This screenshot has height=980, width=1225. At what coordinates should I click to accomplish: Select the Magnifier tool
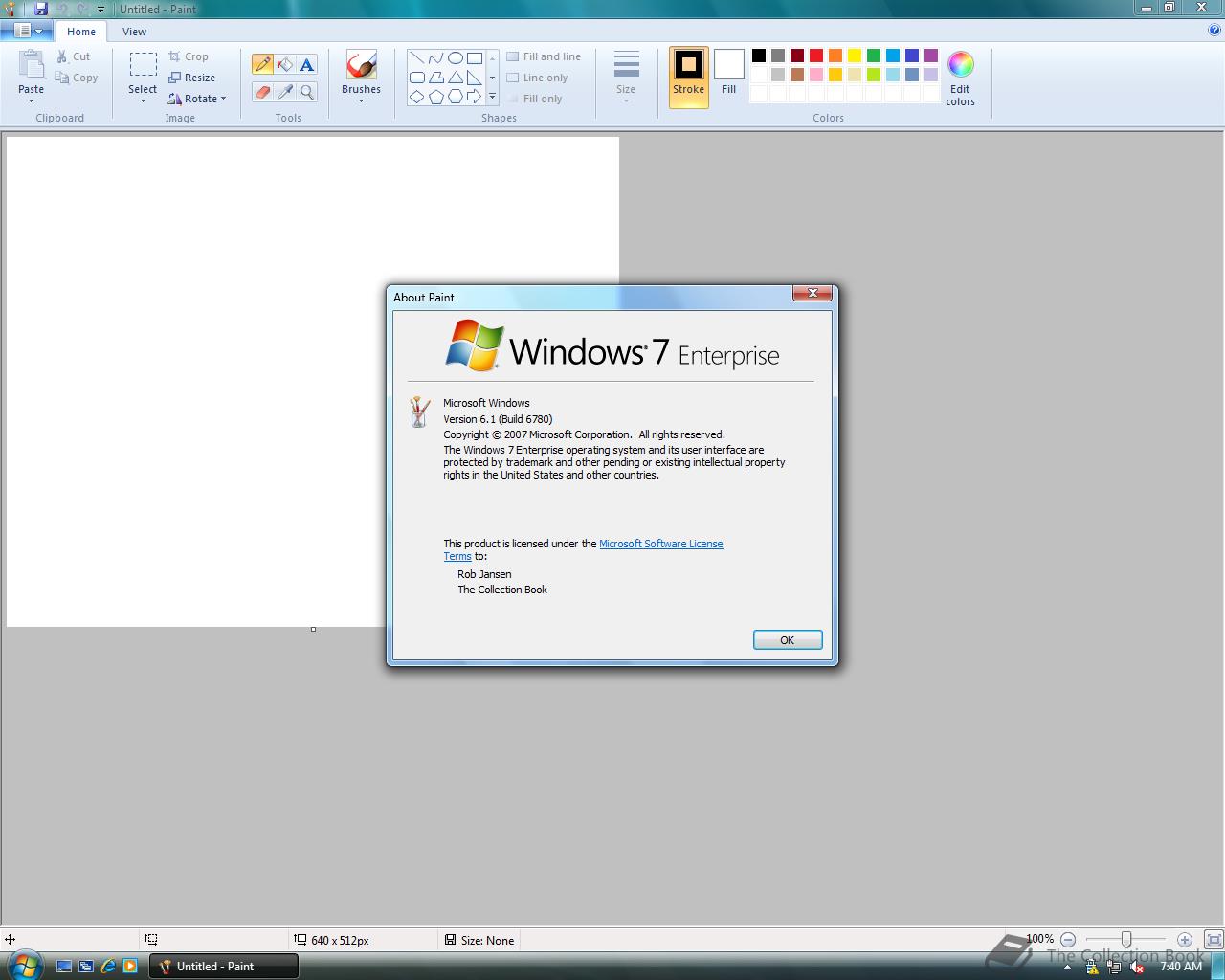point(306,92)
